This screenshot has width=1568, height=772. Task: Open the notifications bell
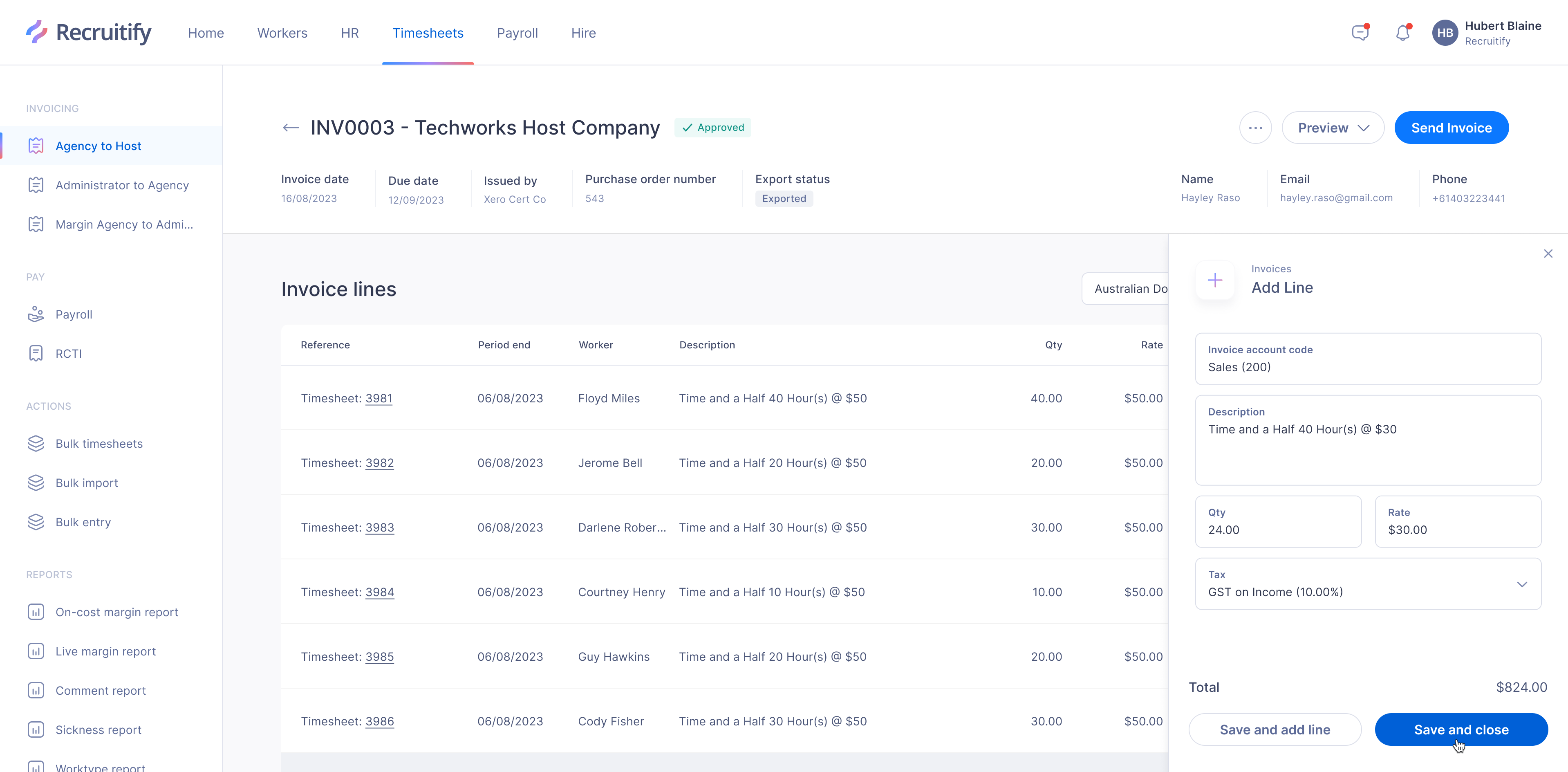tap(1402, 32)
